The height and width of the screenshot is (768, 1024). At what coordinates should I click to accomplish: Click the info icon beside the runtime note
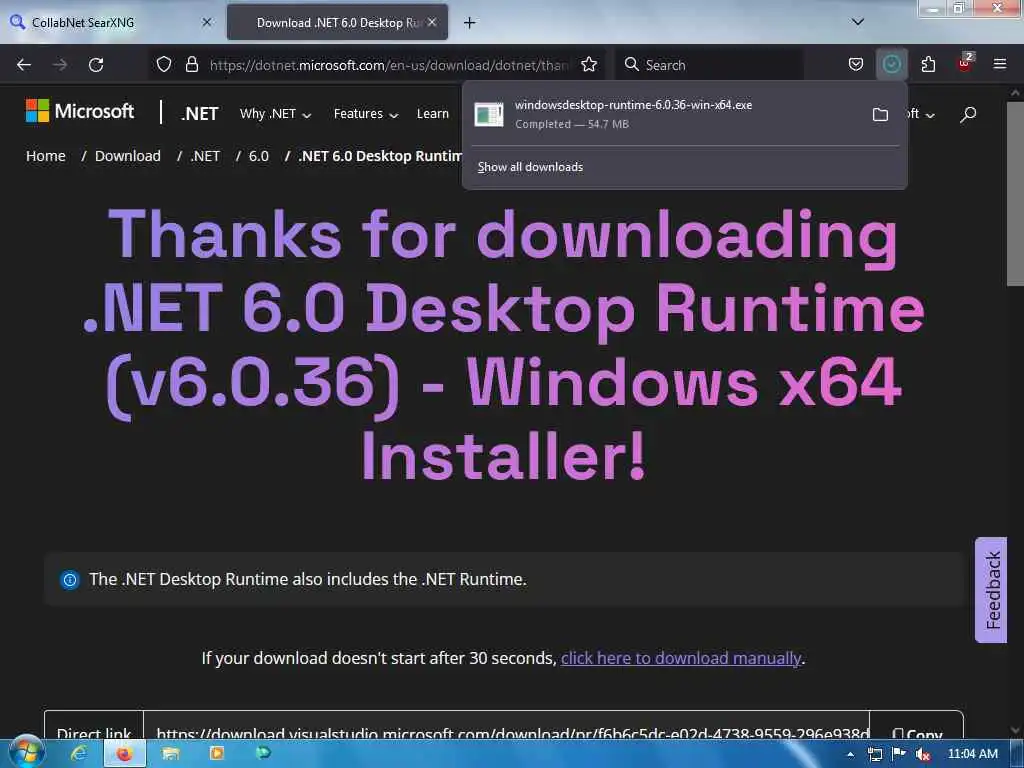tap(70, 579)
